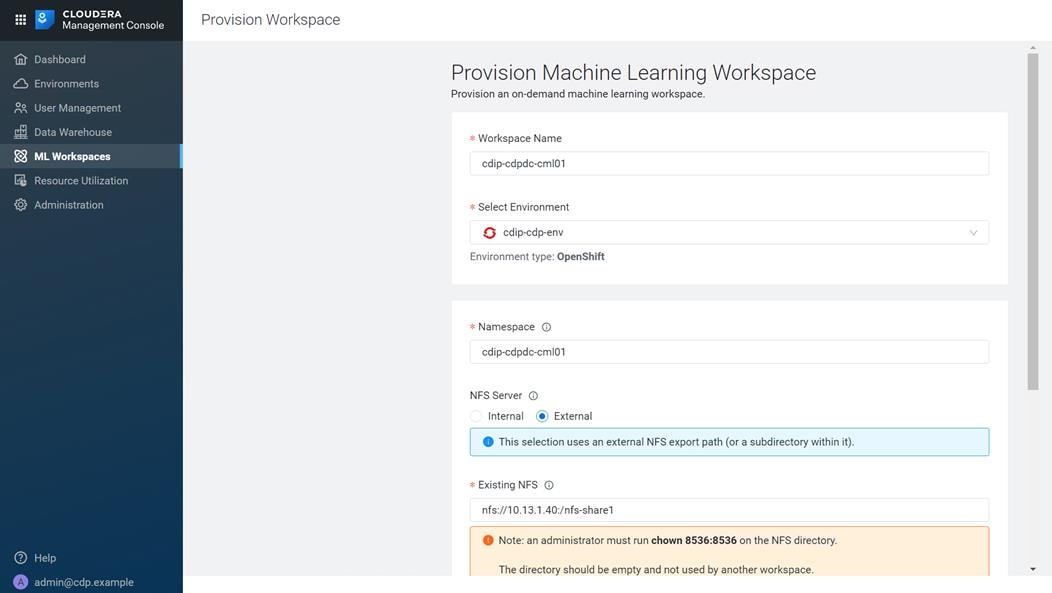Viewport: 1052px width, 593px height.
Task: Click the Cloudera shield logo
Action: [x=44, y=19]
